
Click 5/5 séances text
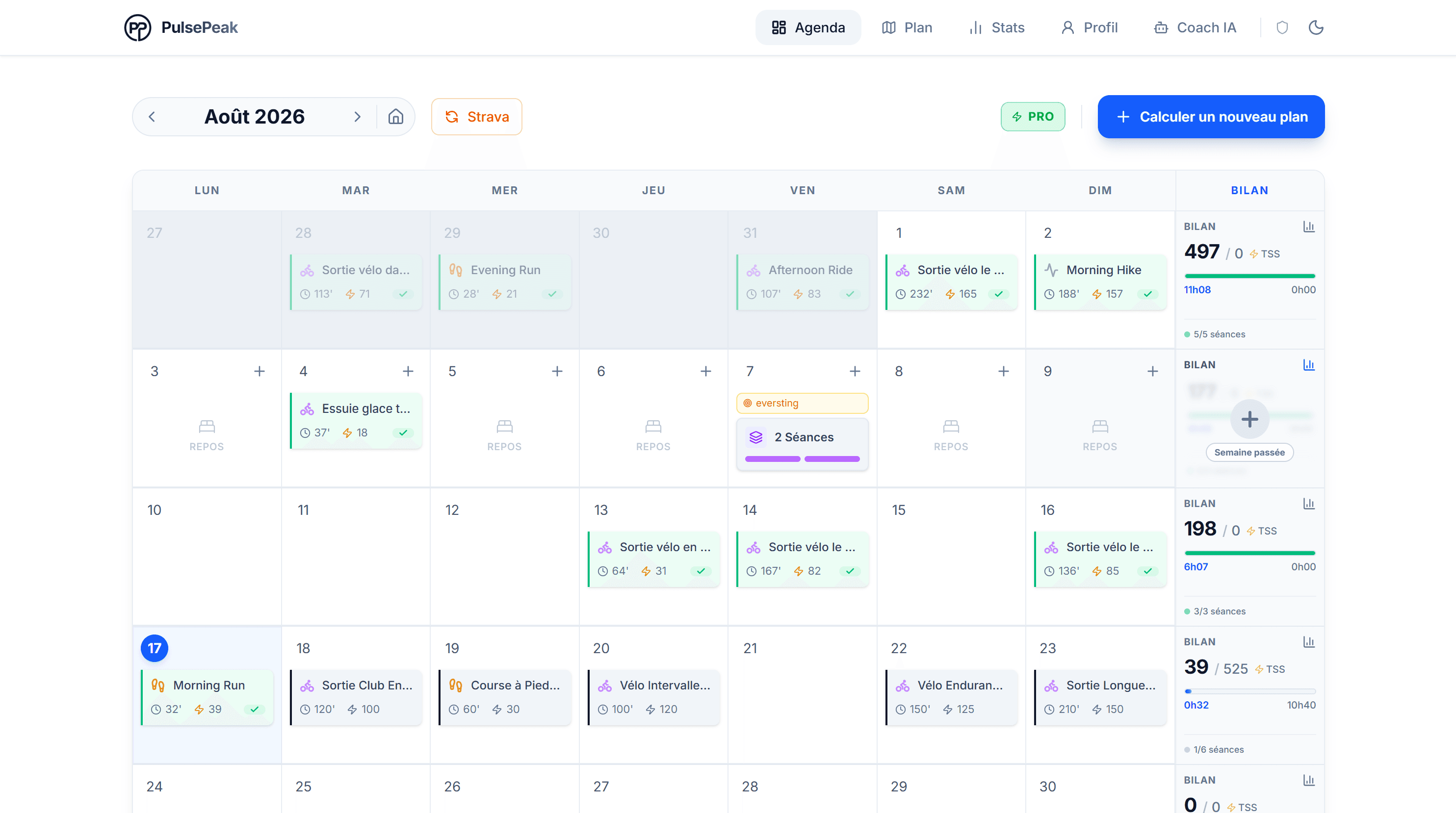pos(1219,334)
